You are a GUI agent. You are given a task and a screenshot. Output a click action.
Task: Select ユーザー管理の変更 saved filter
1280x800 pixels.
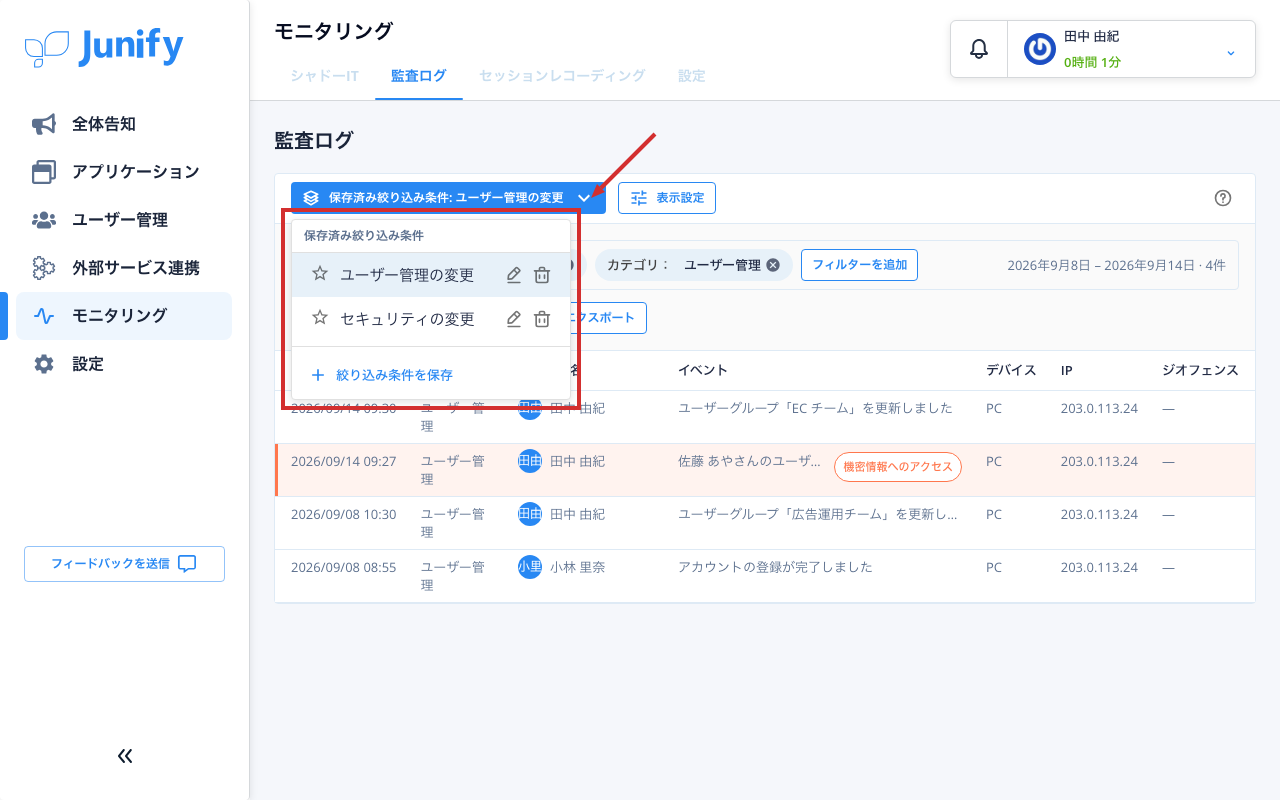coord(431,275)
